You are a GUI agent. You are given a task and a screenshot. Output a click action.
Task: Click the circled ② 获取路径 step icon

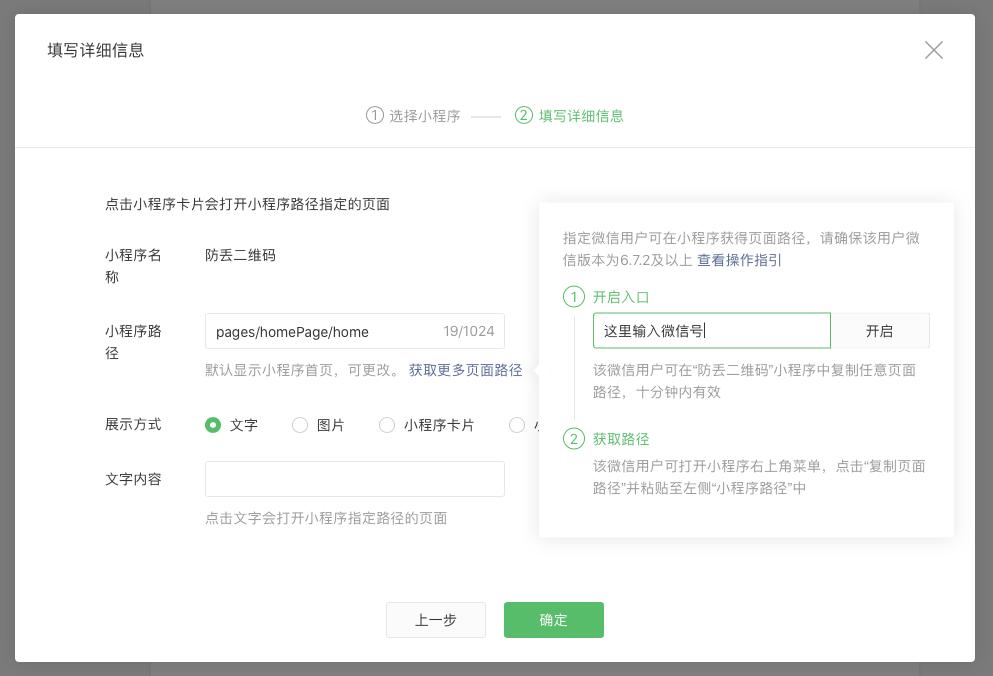click(x=573, y=439)
